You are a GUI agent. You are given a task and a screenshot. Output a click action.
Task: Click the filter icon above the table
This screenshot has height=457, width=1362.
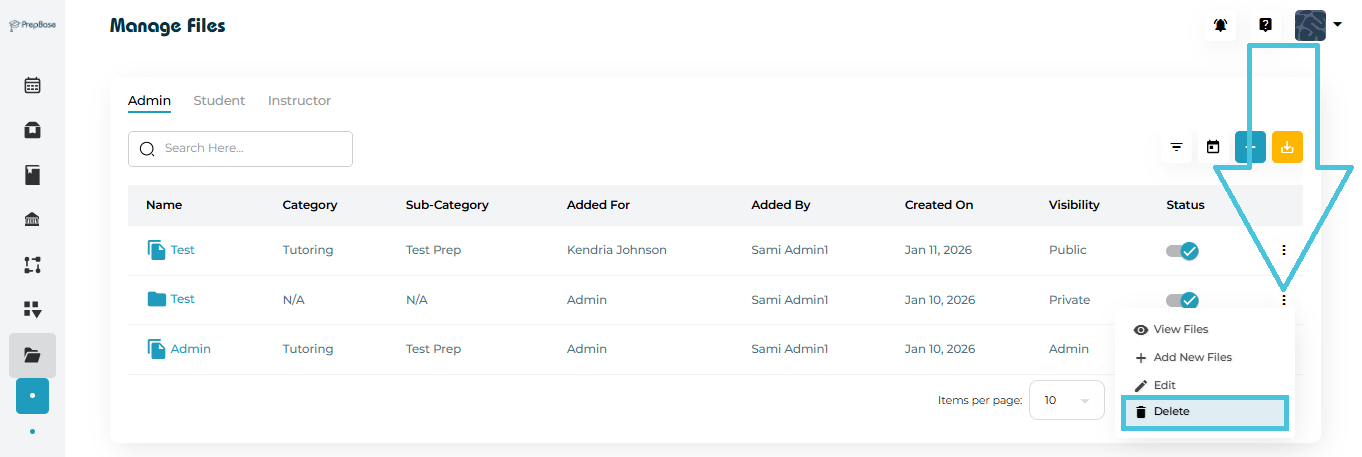pyautogui.click(x=1177, y=148)
